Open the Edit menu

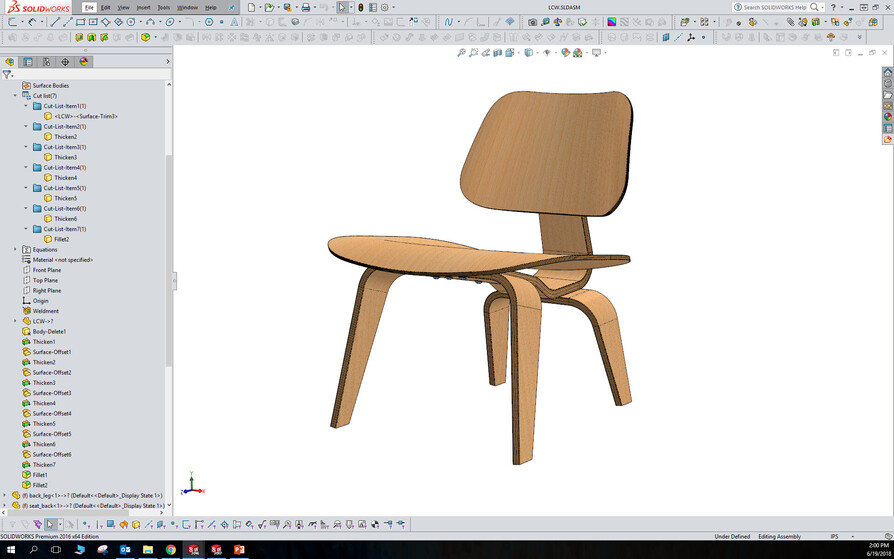coord(105,7)
